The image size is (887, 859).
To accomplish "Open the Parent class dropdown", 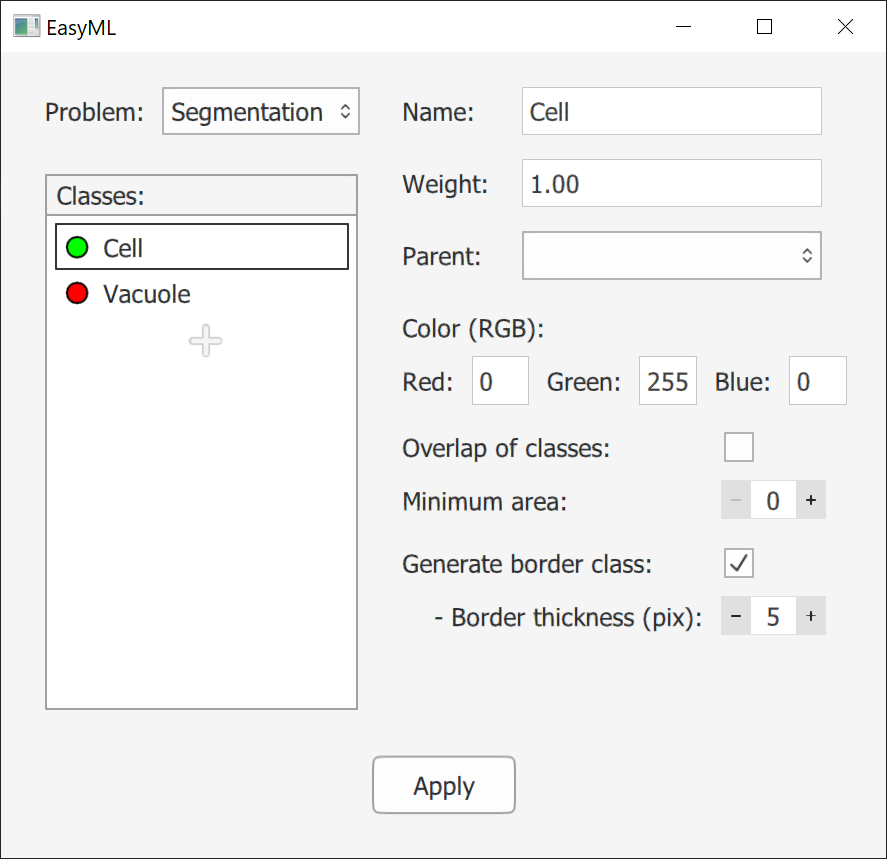I will 671,256.
